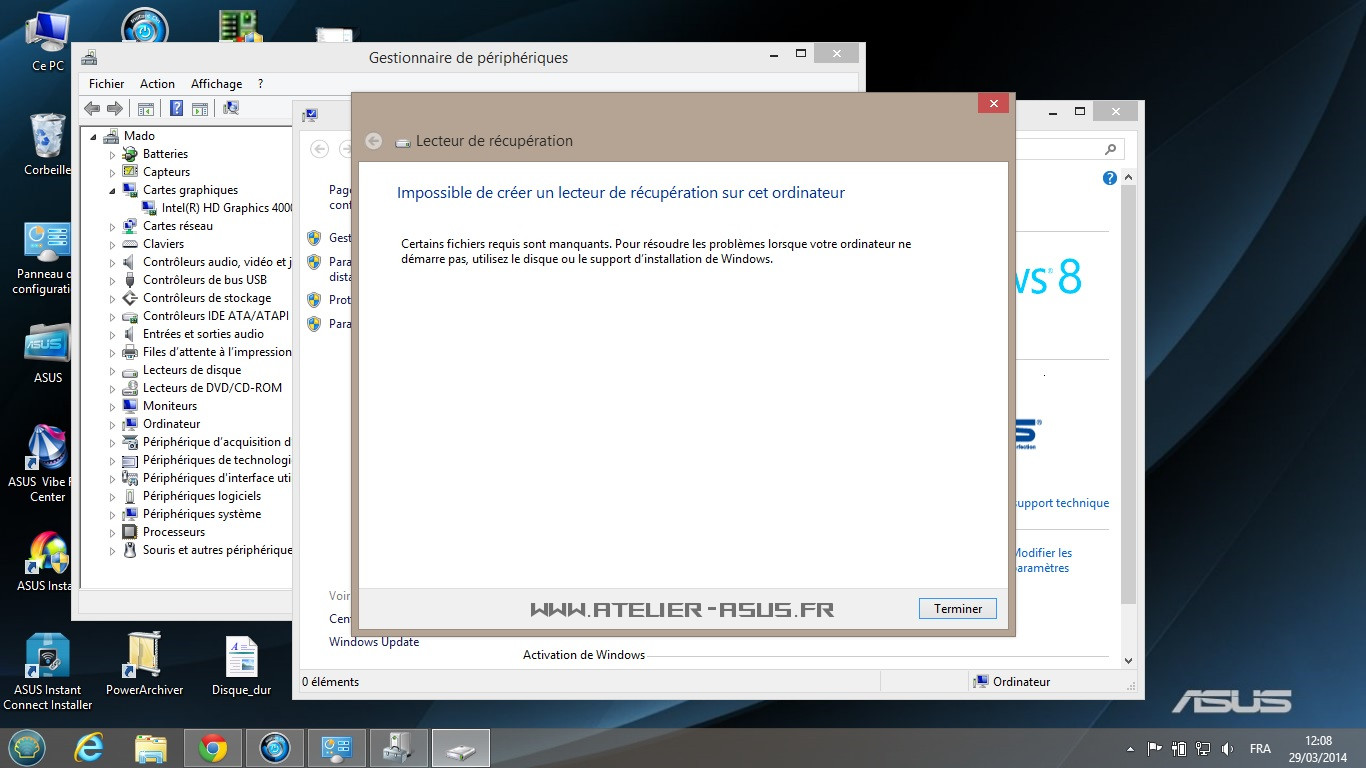Collapse the Cartes graphiques category
1366x768 pixels.
point(112,190)
